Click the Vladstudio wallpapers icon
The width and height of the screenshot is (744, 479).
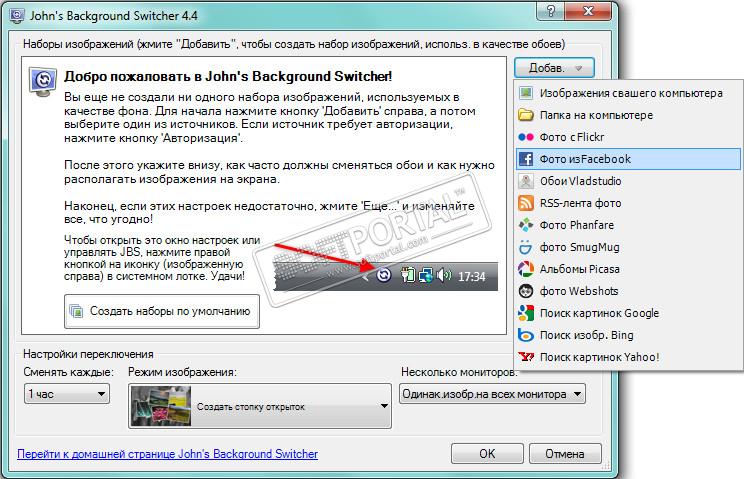pos(526,181)
